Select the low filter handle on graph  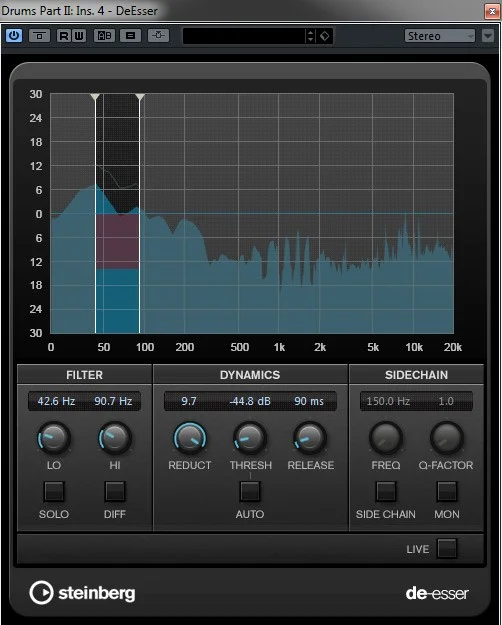pyautogui.click(x=95, y=97)
